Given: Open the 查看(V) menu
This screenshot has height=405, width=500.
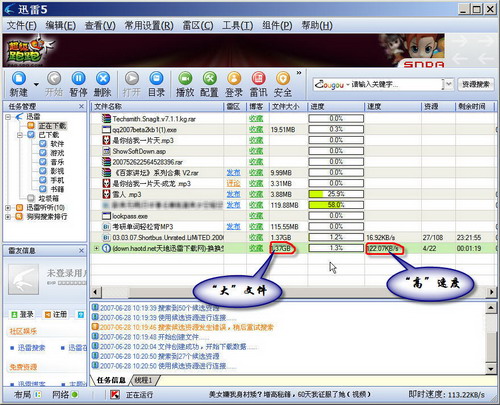Looking at the screenshot, I should [x=100, y=25].
